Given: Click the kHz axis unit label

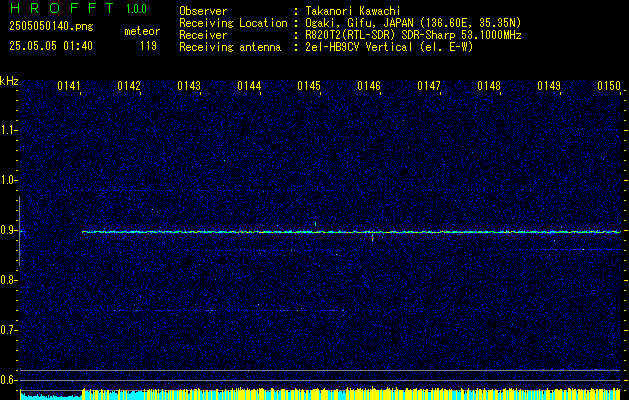Looking at the screenshot, I should pos(9,81).
